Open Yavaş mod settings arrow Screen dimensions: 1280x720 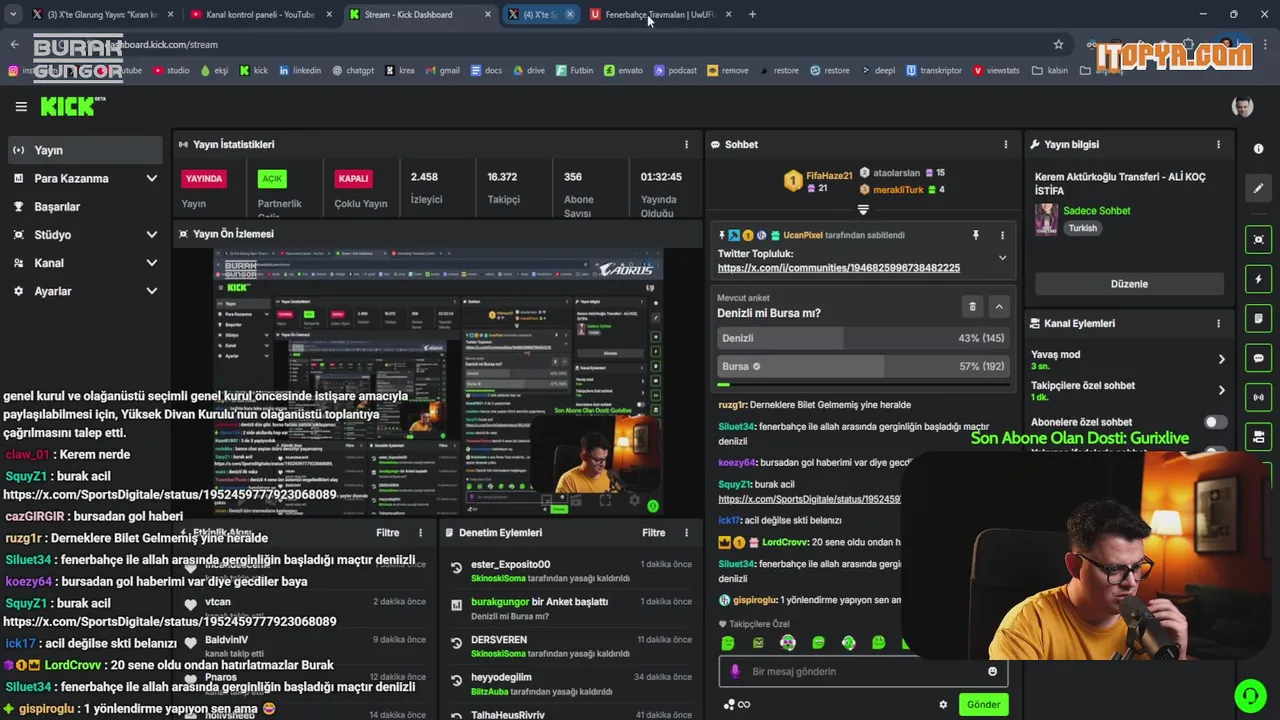pyautogui.click(x=1221, y=359)
